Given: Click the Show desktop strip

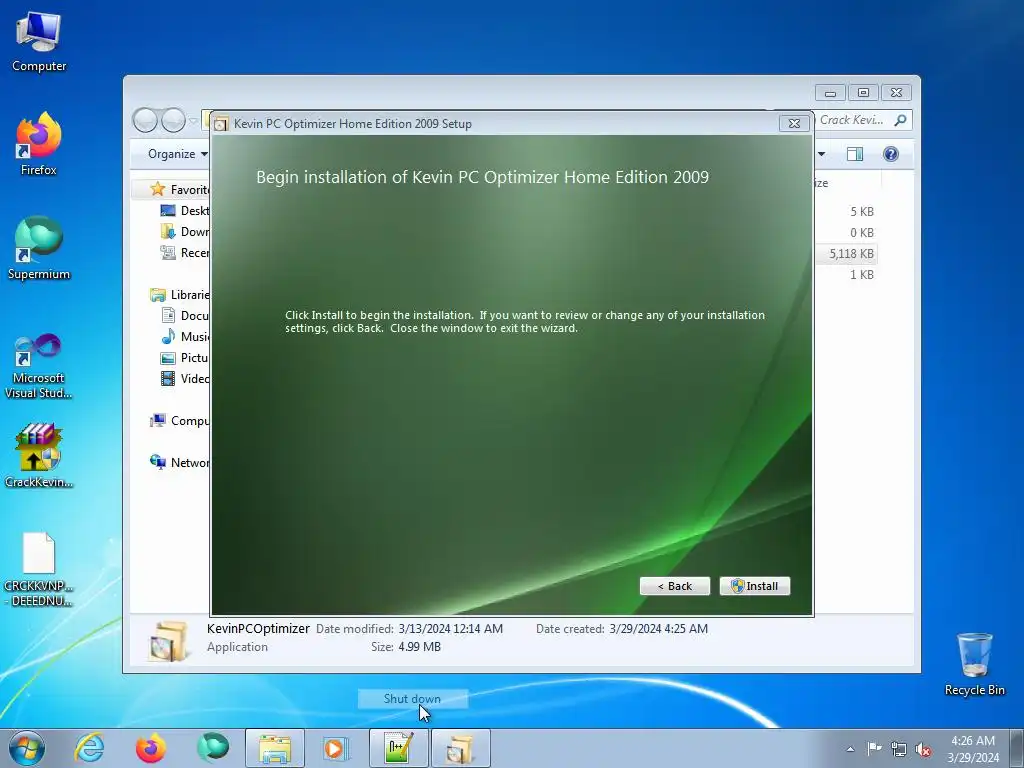Looking at the screenshot, I should point(1017,748).
